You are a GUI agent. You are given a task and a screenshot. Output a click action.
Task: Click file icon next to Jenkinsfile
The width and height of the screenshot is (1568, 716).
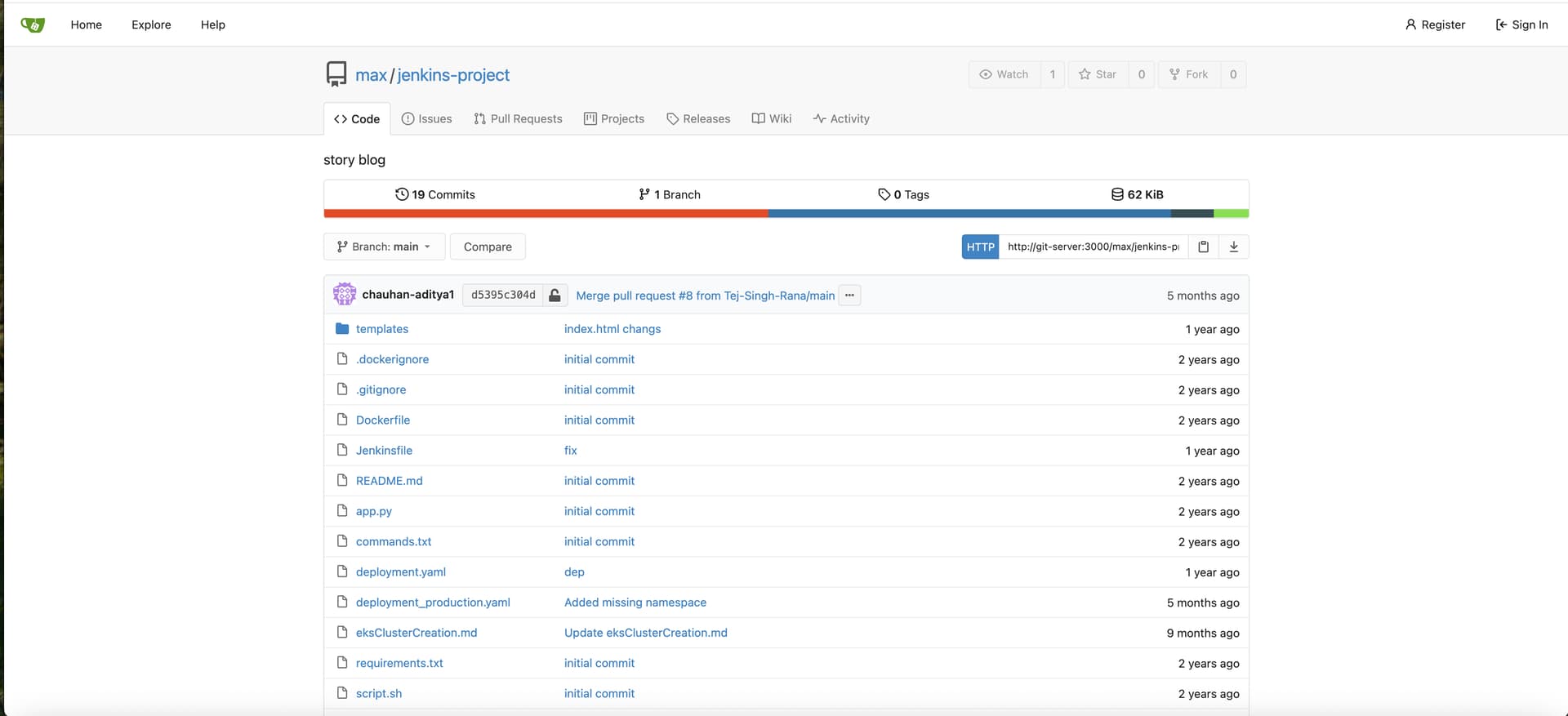point(342,450)
